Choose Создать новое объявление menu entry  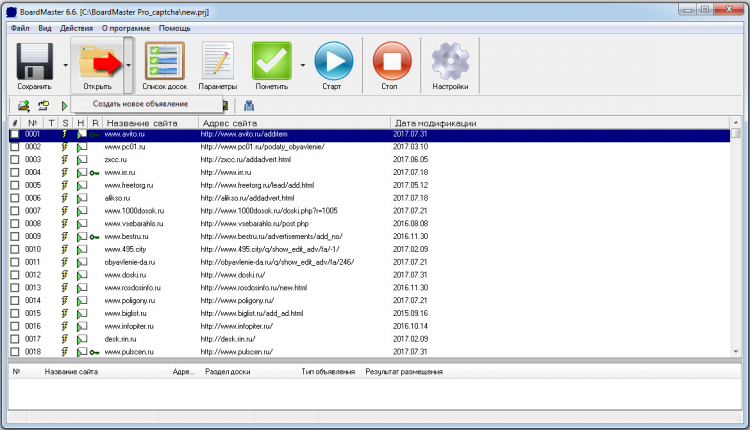coord(146,104)
